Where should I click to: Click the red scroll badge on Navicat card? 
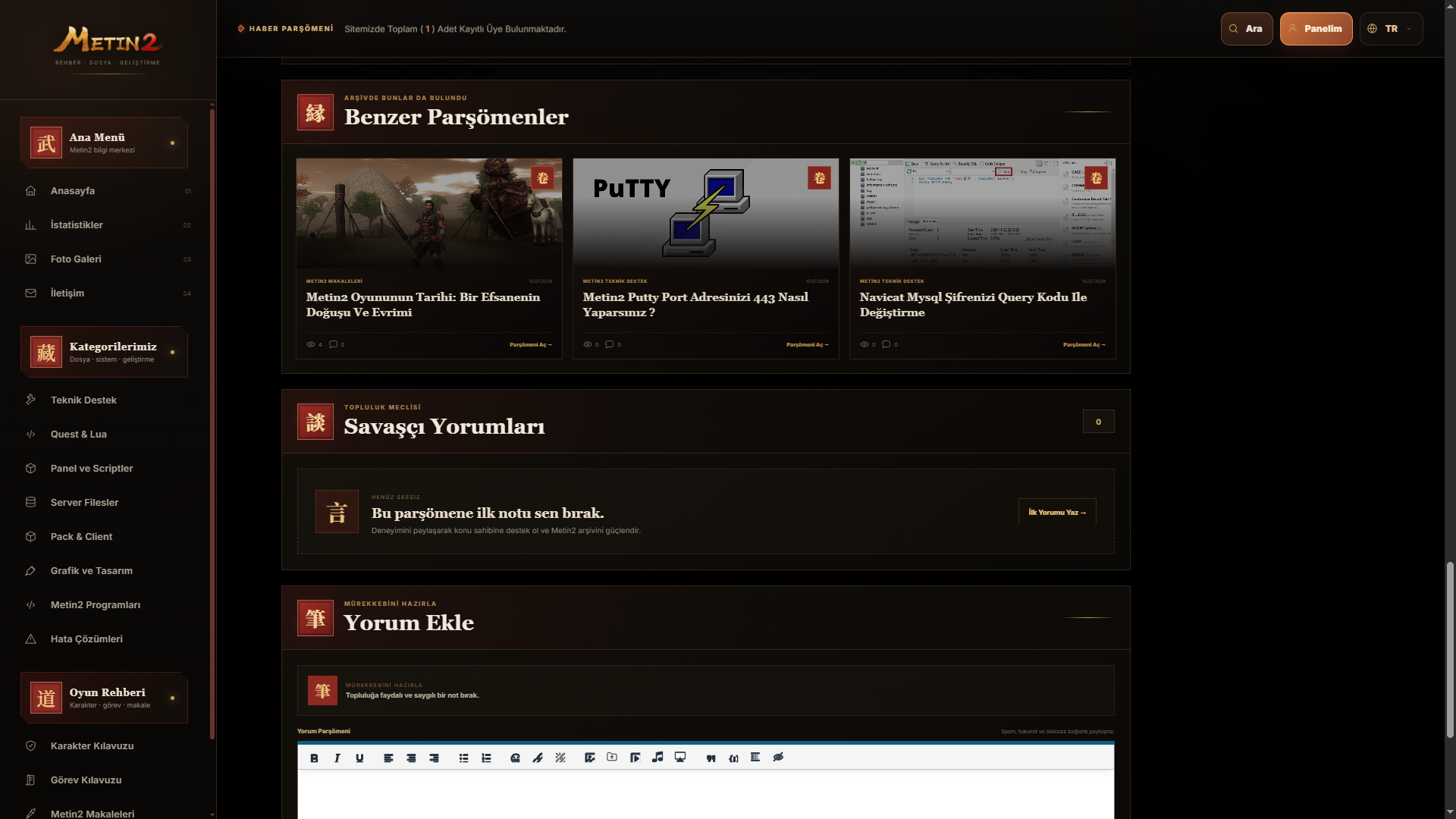[1096, 178]
